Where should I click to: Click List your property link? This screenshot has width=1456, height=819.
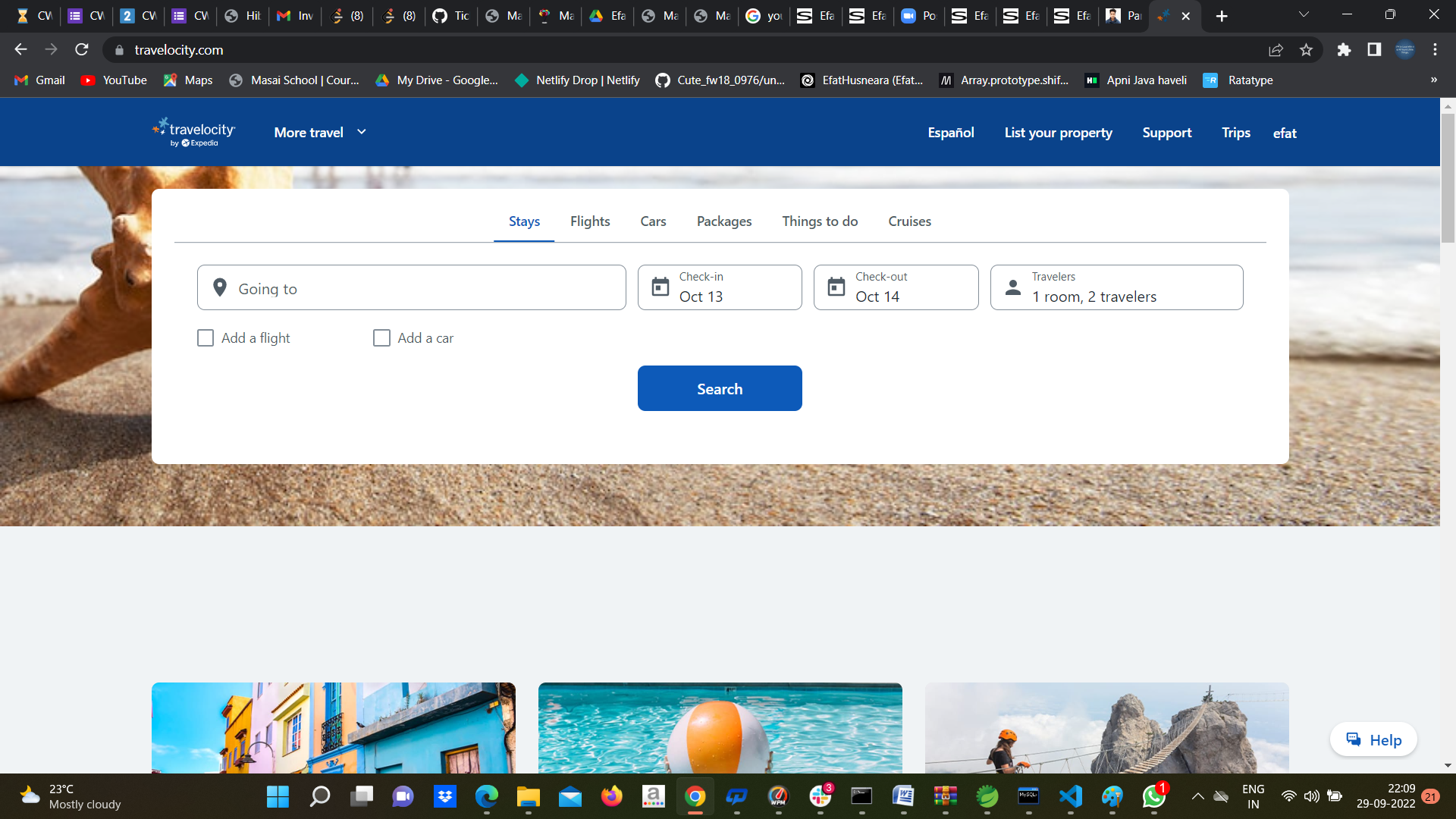[x=1058, y=131]
